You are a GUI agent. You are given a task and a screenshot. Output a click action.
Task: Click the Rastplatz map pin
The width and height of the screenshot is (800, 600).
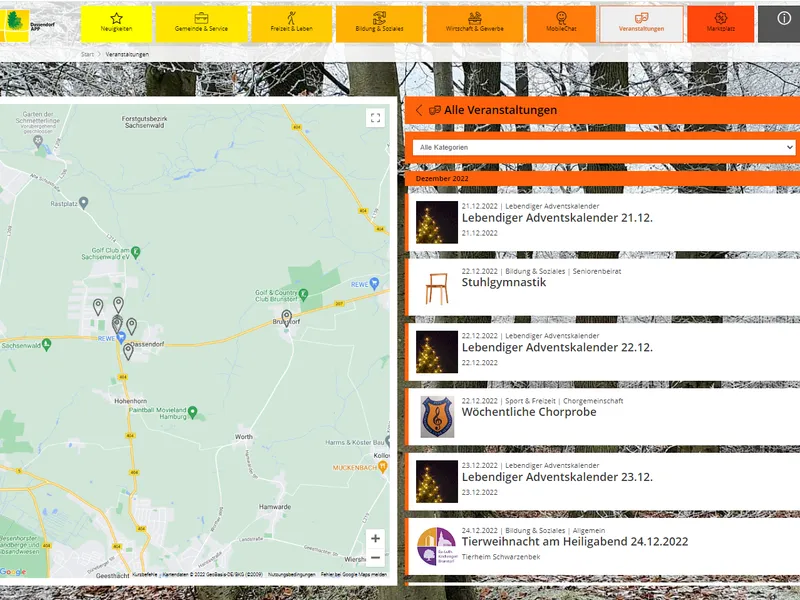click(84, 203)
